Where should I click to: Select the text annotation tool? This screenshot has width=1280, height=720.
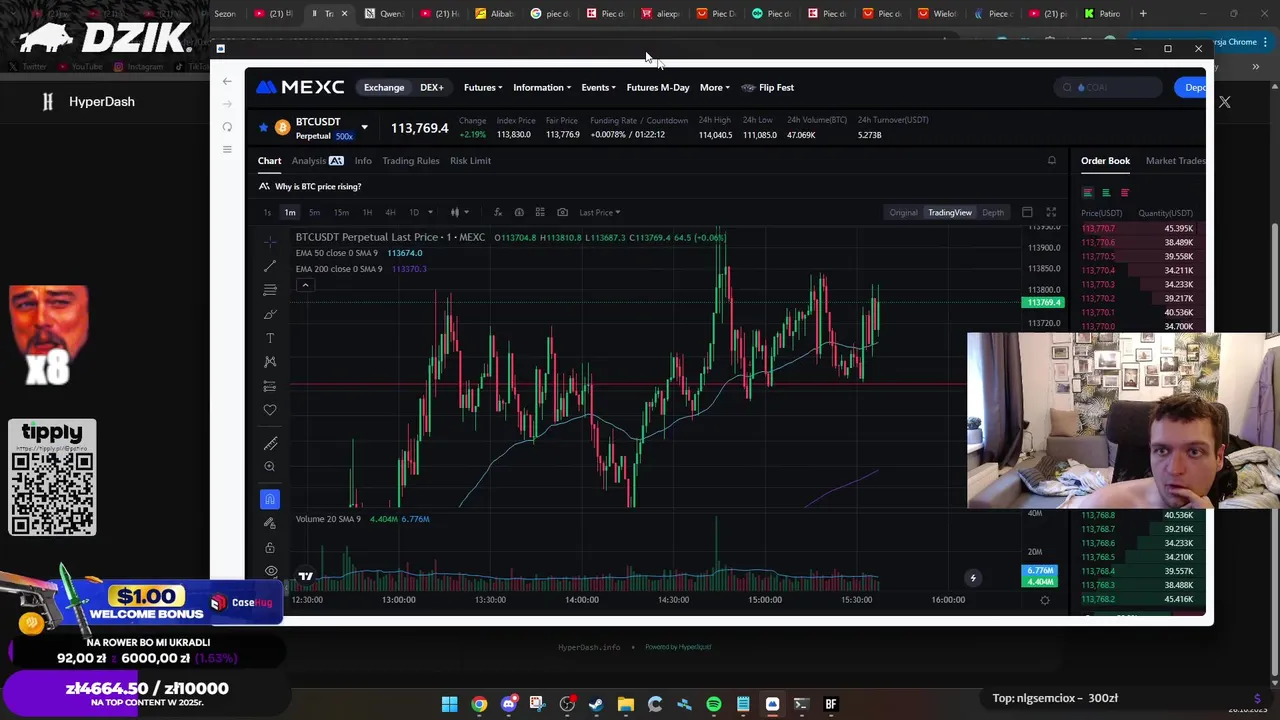point(270,338)
